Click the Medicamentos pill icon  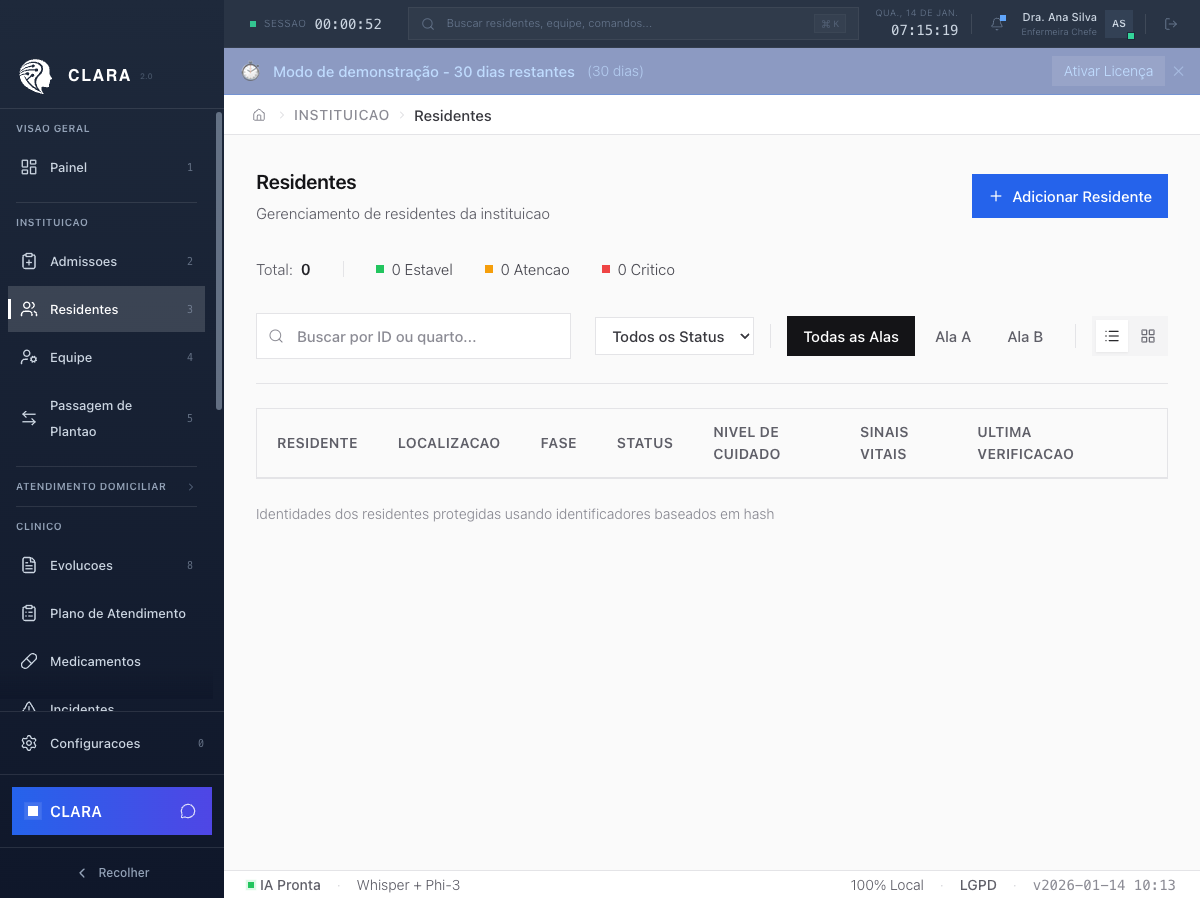pyautogui.click(x=29, y=661)
